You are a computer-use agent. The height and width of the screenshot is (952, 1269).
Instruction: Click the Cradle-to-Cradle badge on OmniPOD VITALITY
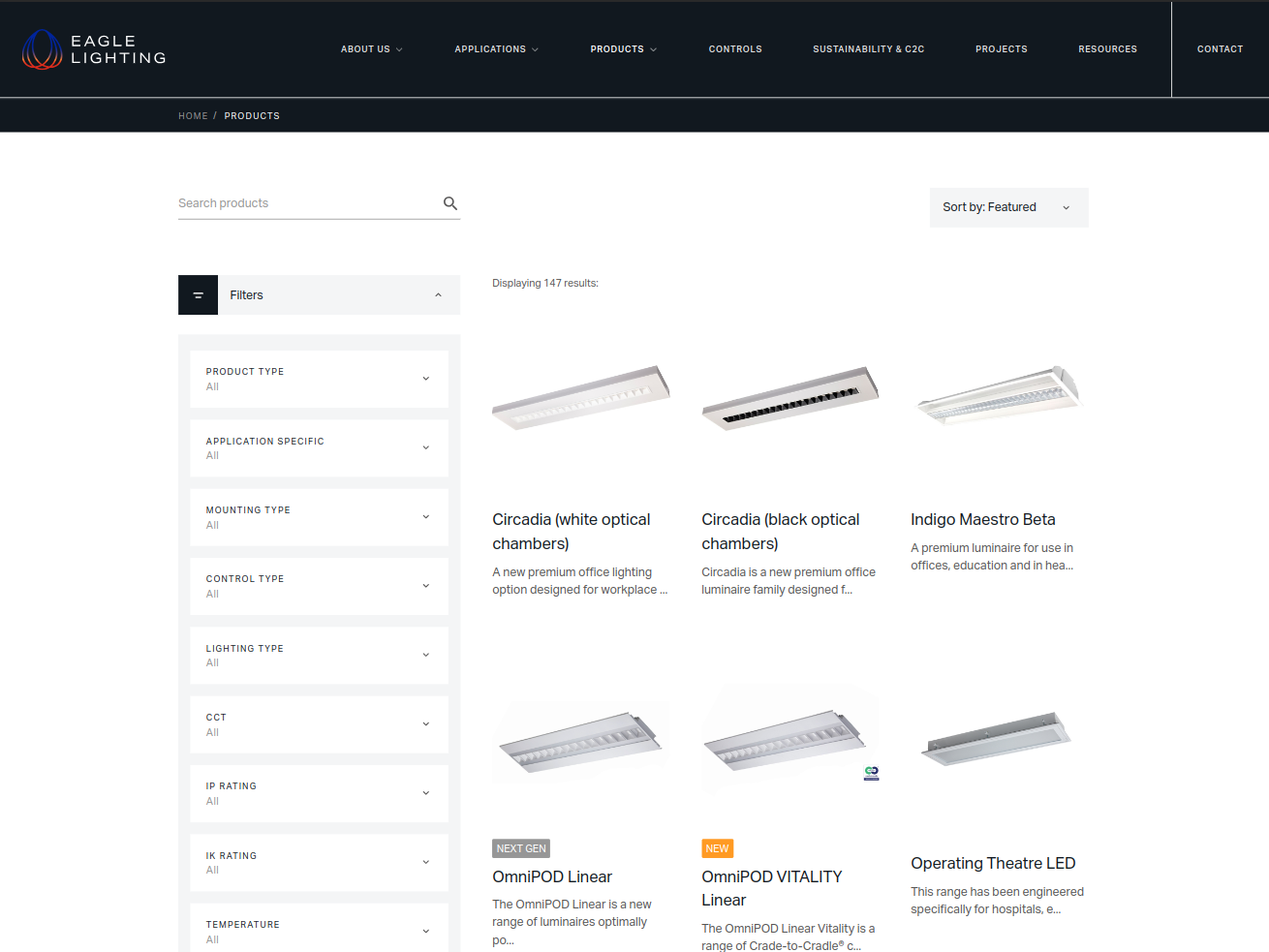click(x=870, y=773)
